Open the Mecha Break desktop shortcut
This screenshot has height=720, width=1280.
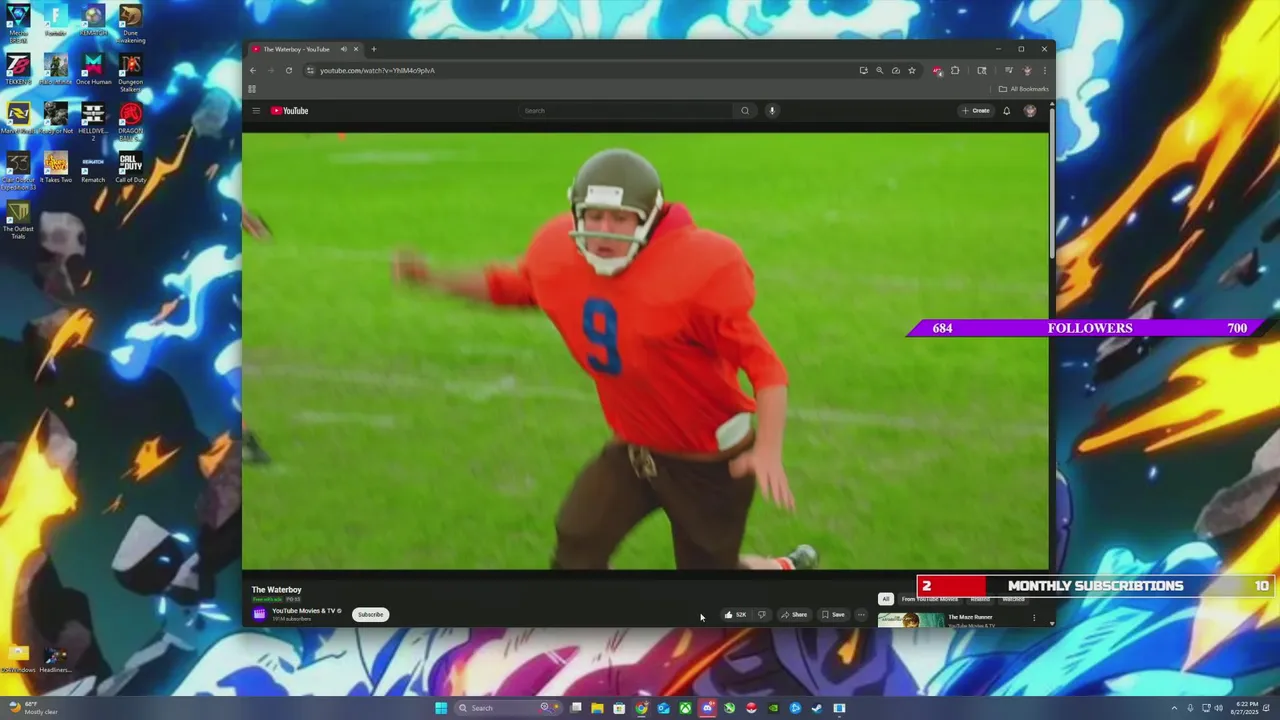18,22
